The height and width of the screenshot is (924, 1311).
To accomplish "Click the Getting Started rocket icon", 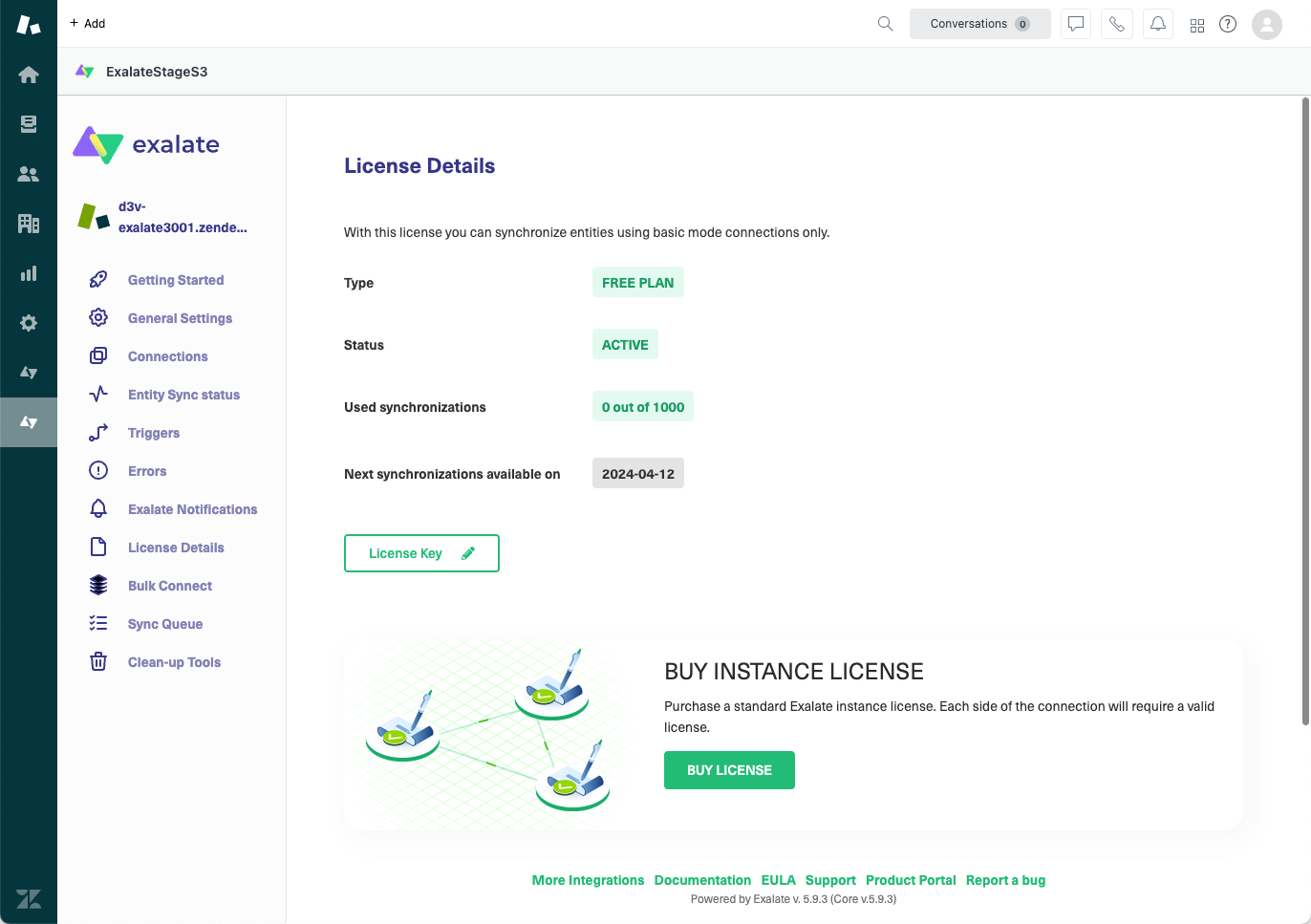I will coord(98,280).
